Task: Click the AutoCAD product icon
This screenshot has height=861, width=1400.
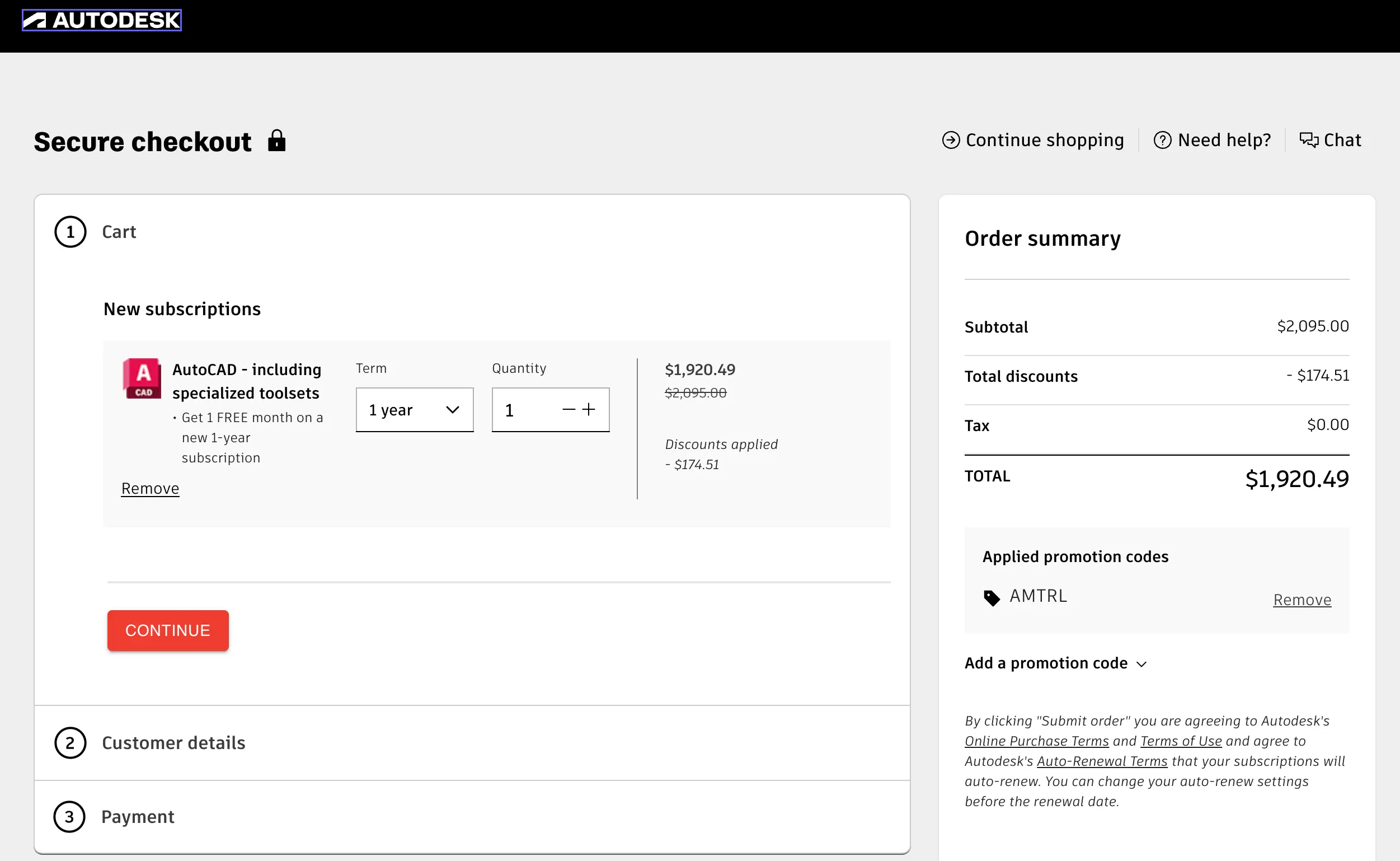Action: point(142,378)
